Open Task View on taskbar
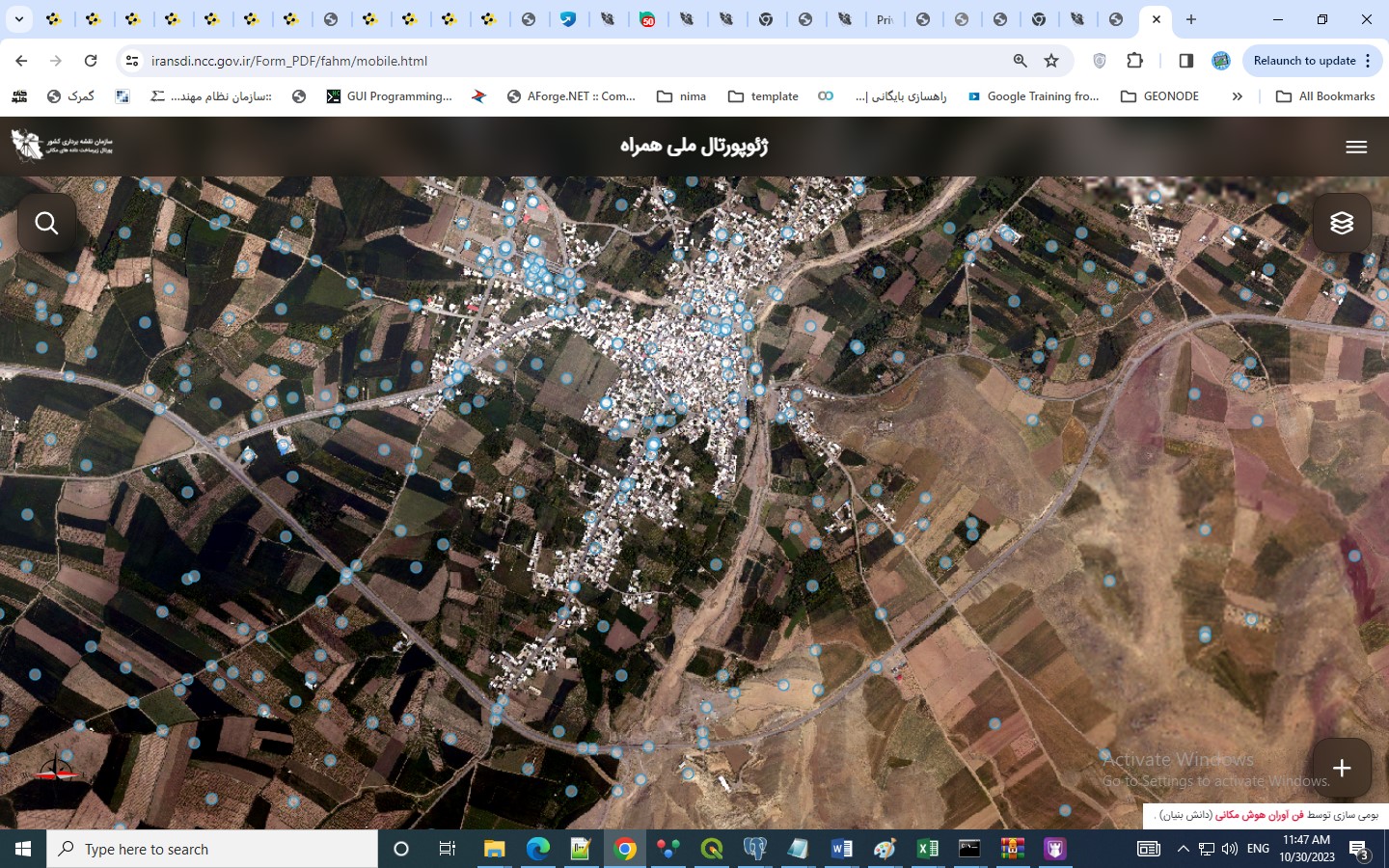 tap(447, 849)
